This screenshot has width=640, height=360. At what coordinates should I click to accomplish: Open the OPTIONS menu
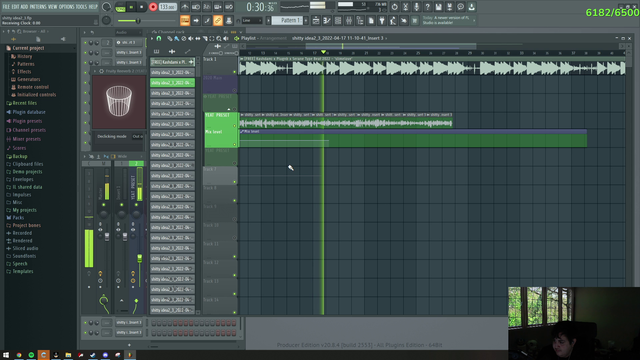(x=67, y=7)
